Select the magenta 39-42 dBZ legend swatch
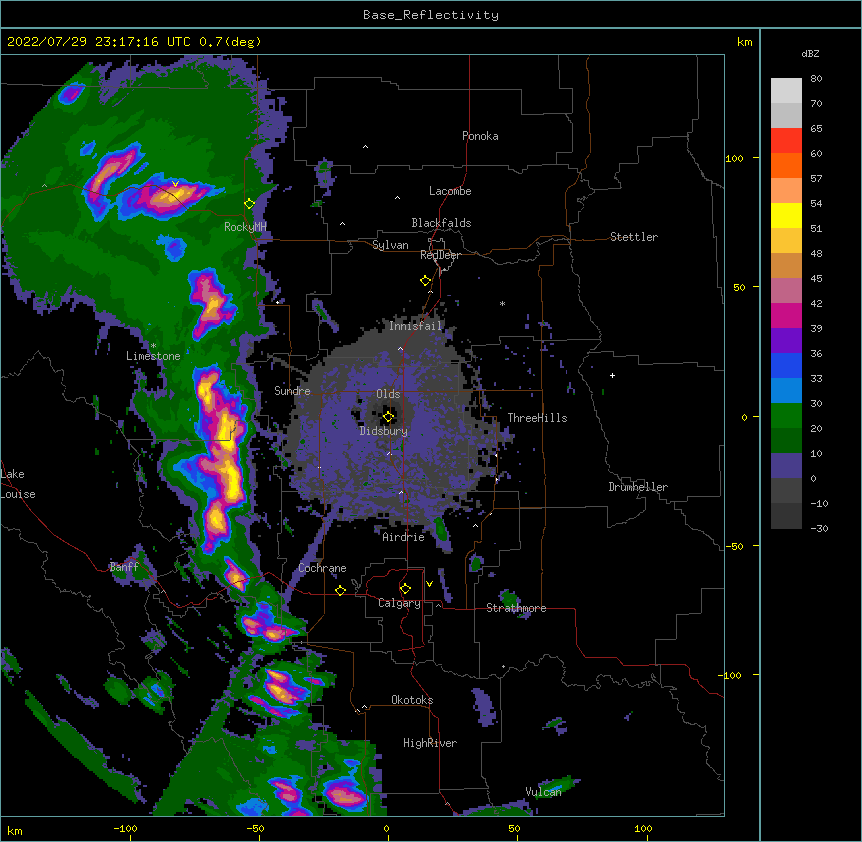Screen dimensions: 862x842 click(786, 315)
